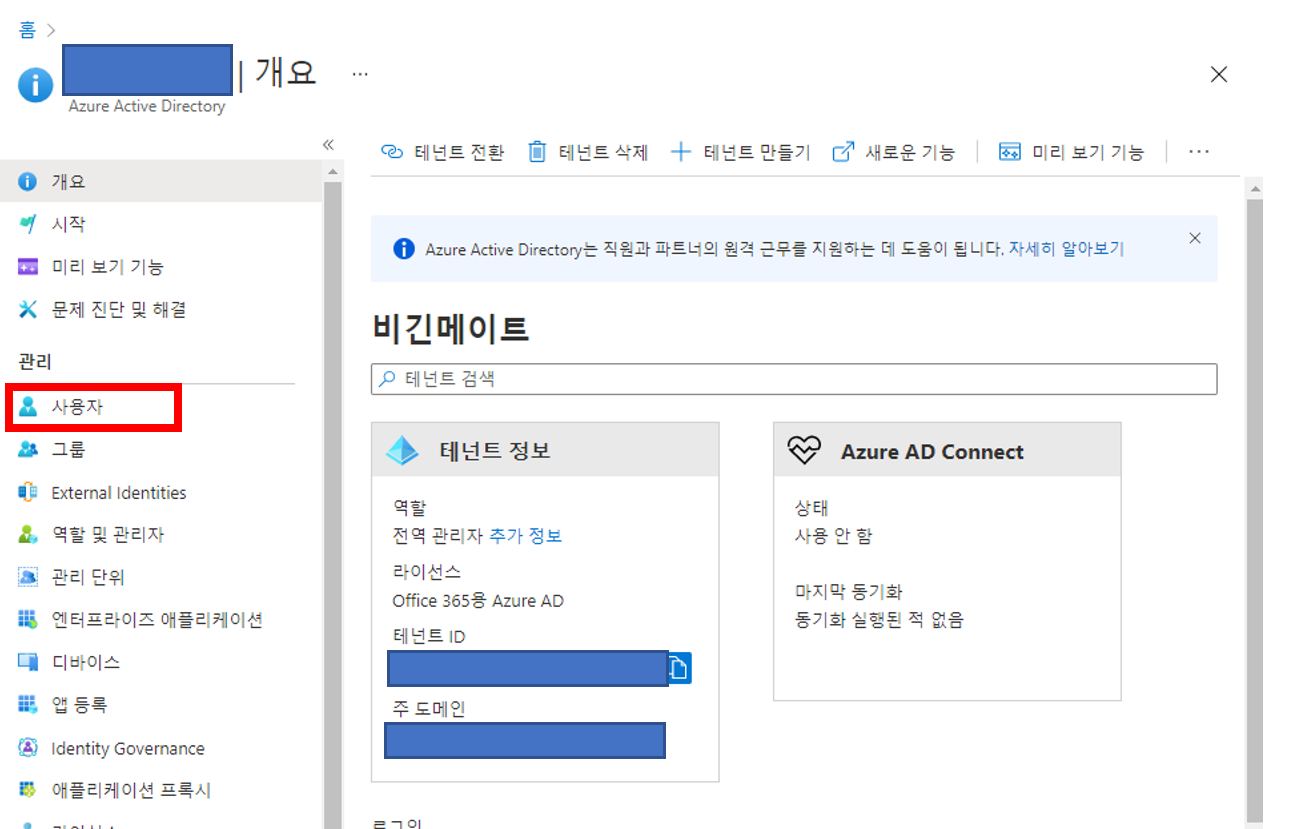Open 자세히 알아보기 link
The height and width of the screenshot is (829, 1297).
(x=1066, y=249)
